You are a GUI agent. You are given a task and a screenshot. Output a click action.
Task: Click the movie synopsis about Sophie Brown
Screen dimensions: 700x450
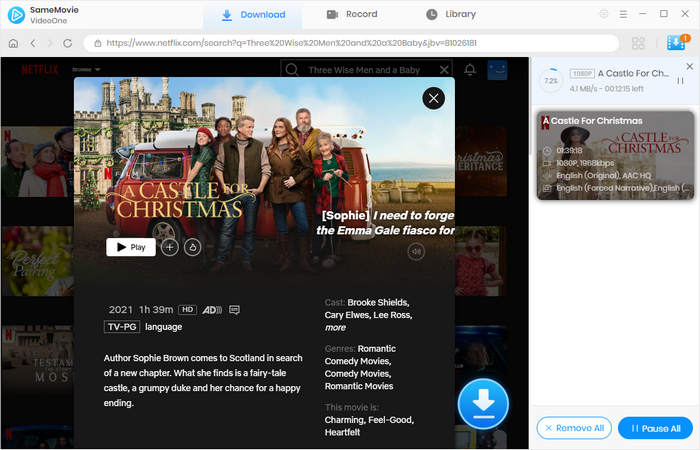coord(203,380)
